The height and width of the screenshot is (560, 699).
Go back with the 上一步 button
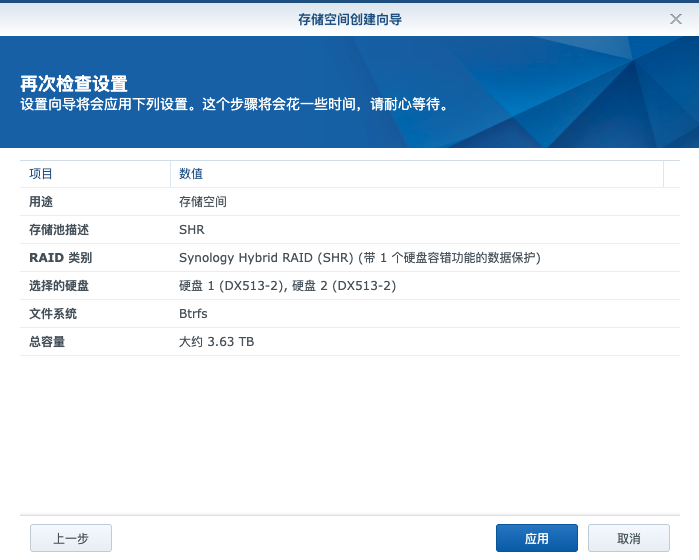point(71,538)
